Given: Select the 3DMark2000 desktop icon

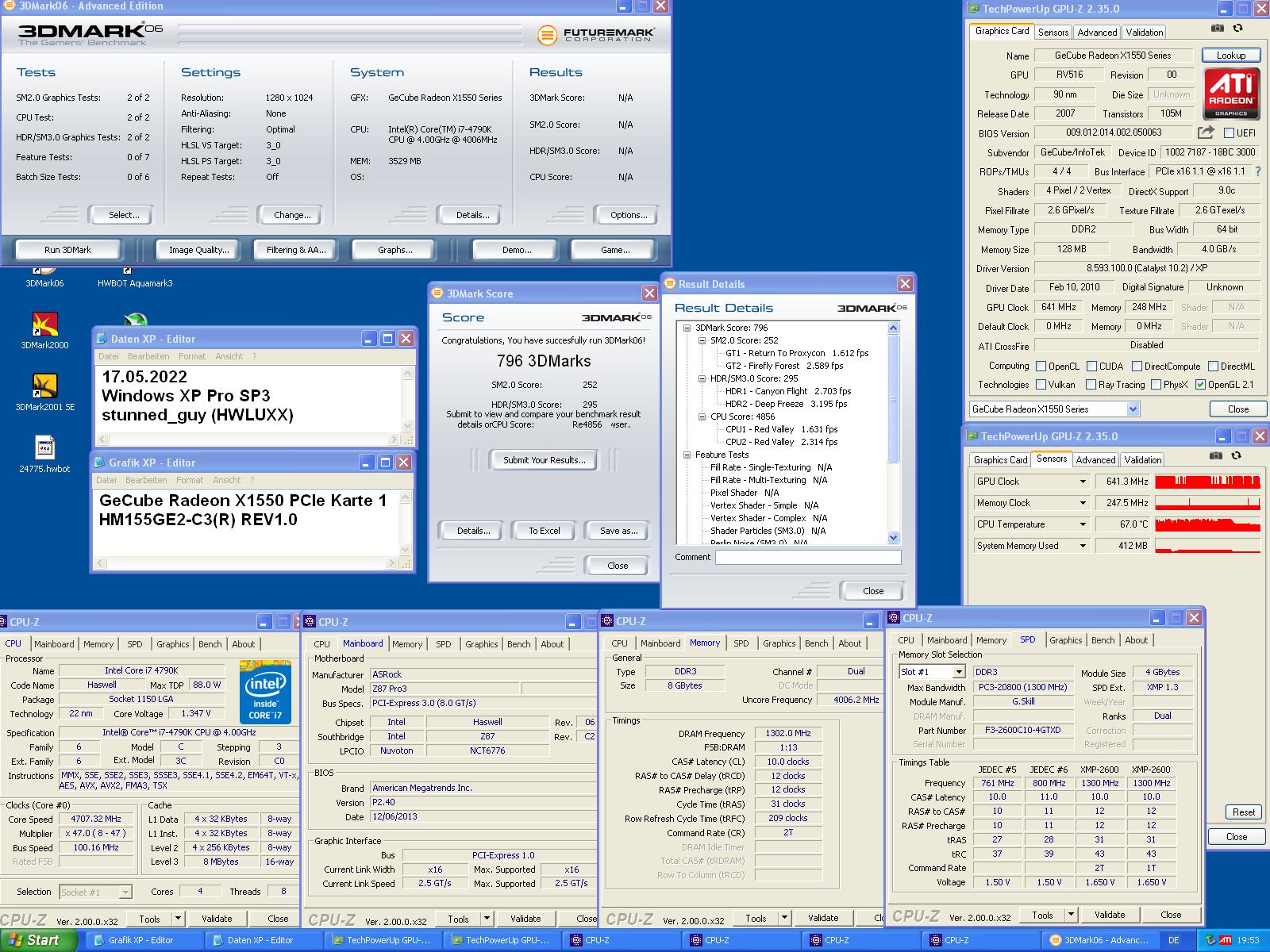Looking at the screenshot, I should coord(45,330).
